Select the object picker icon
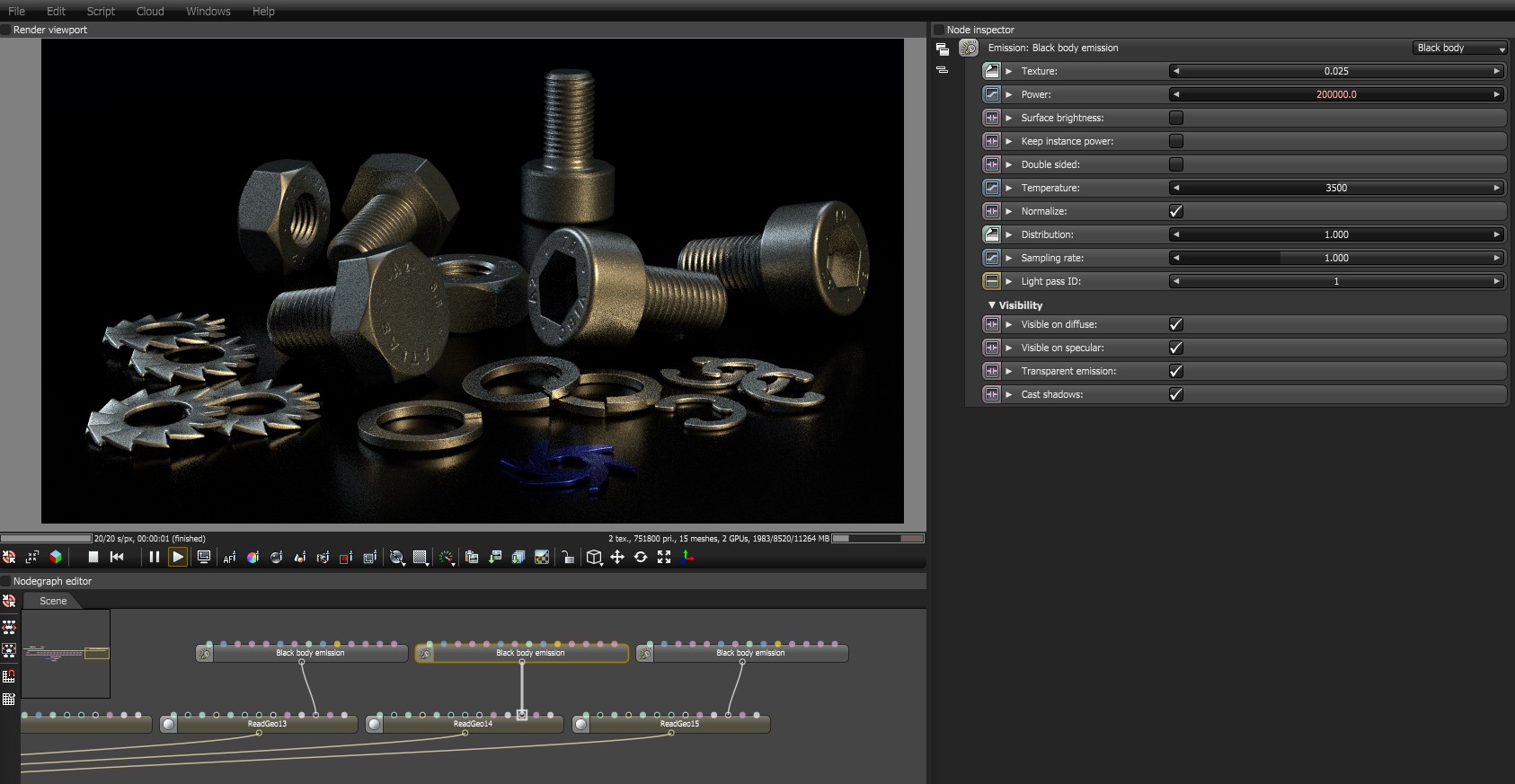1515x784 pixels. (x=299, y=558)
